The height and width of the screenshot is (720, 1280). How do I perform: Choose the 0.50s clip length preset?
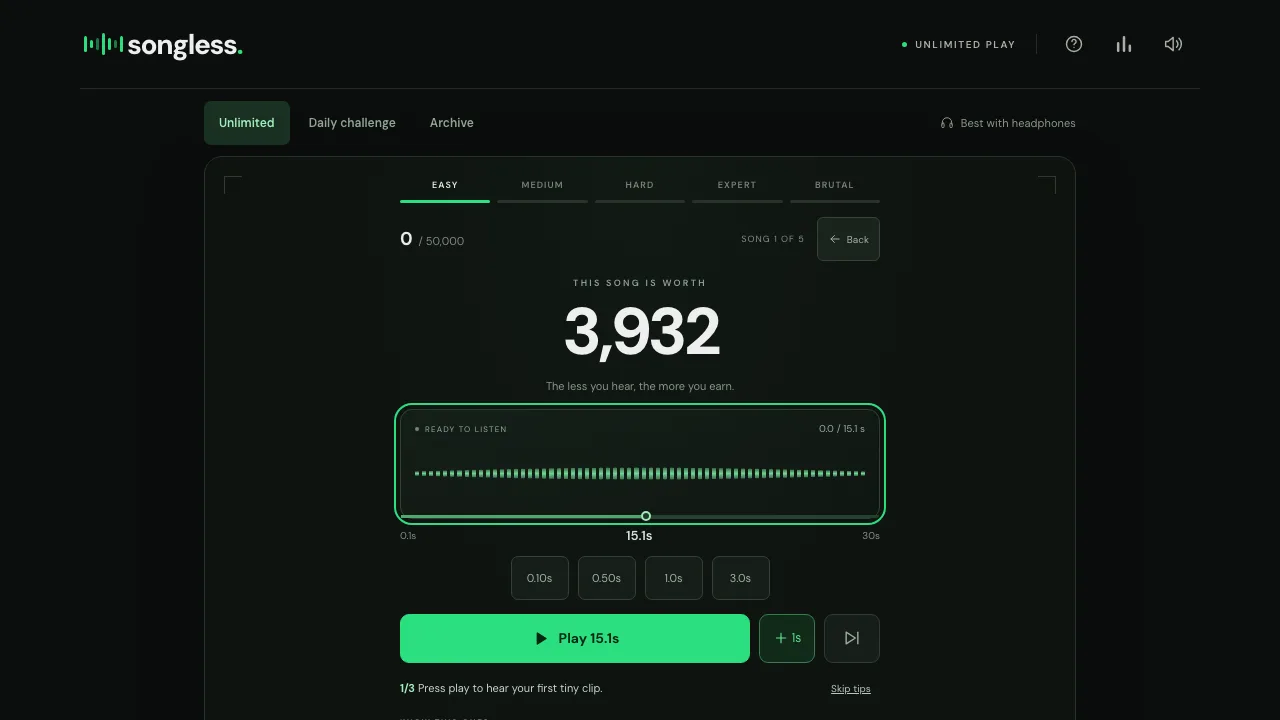click(607, 578)
